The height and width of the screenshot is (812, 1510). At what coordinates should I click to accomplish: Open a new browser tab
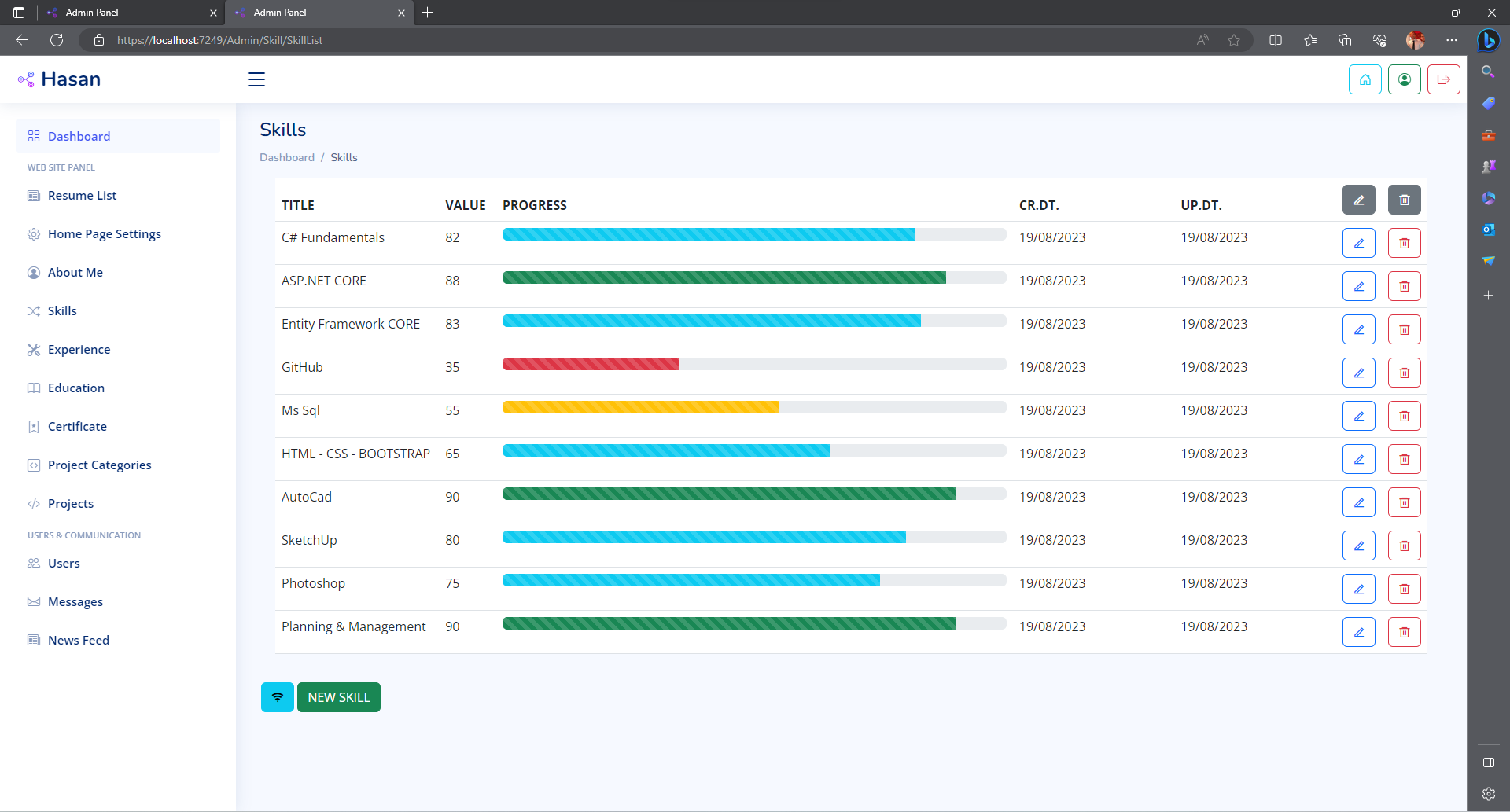coord(427,13)
